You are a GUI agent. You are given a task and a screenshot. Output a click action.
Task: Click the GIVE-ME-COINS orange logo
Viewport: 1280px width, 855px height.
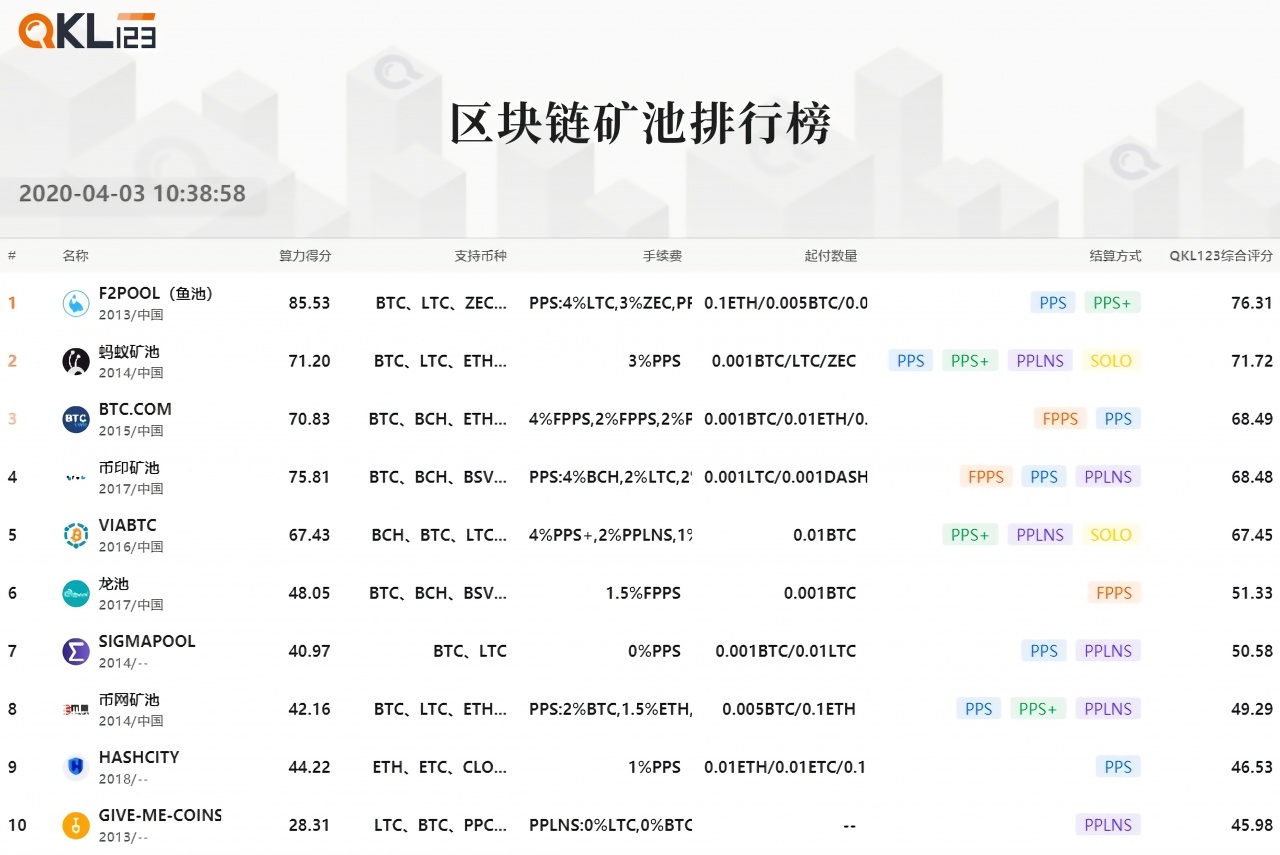click(x=76, y=825)
